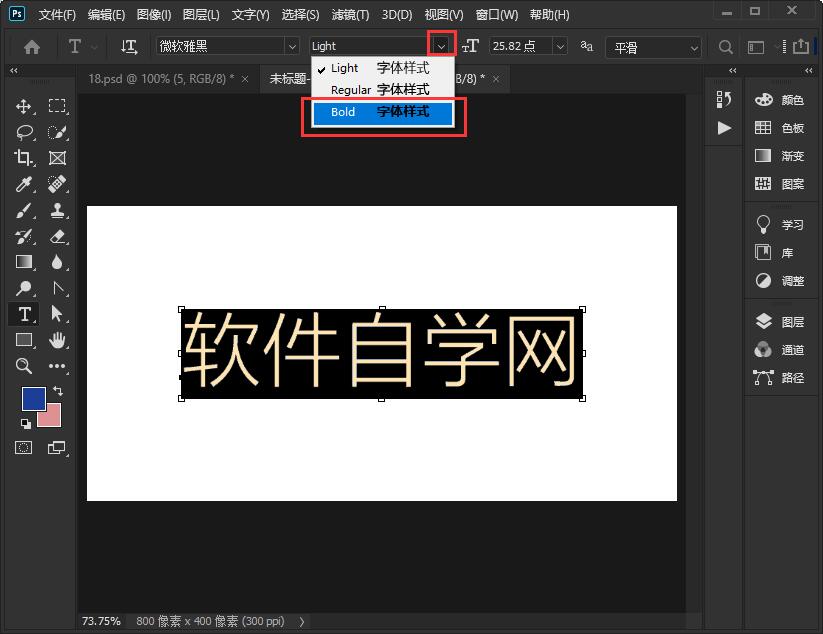Screen dimensions: 823x634
Task: Switch to the 18.psd document tab
Action: pos(161,79)
